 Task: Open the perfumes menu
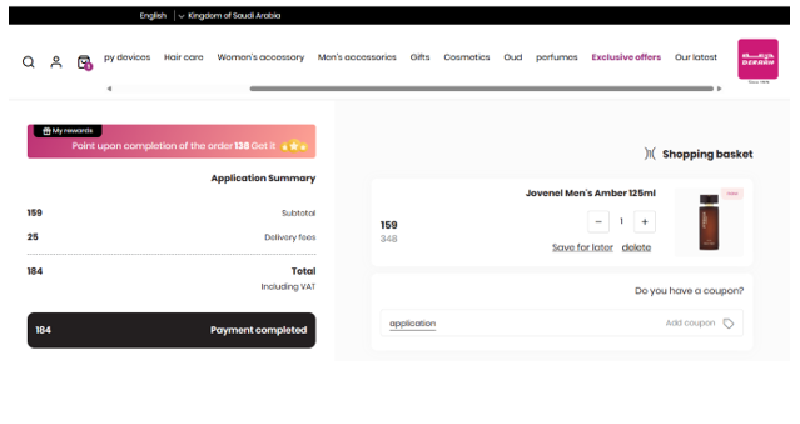(557, 57)
